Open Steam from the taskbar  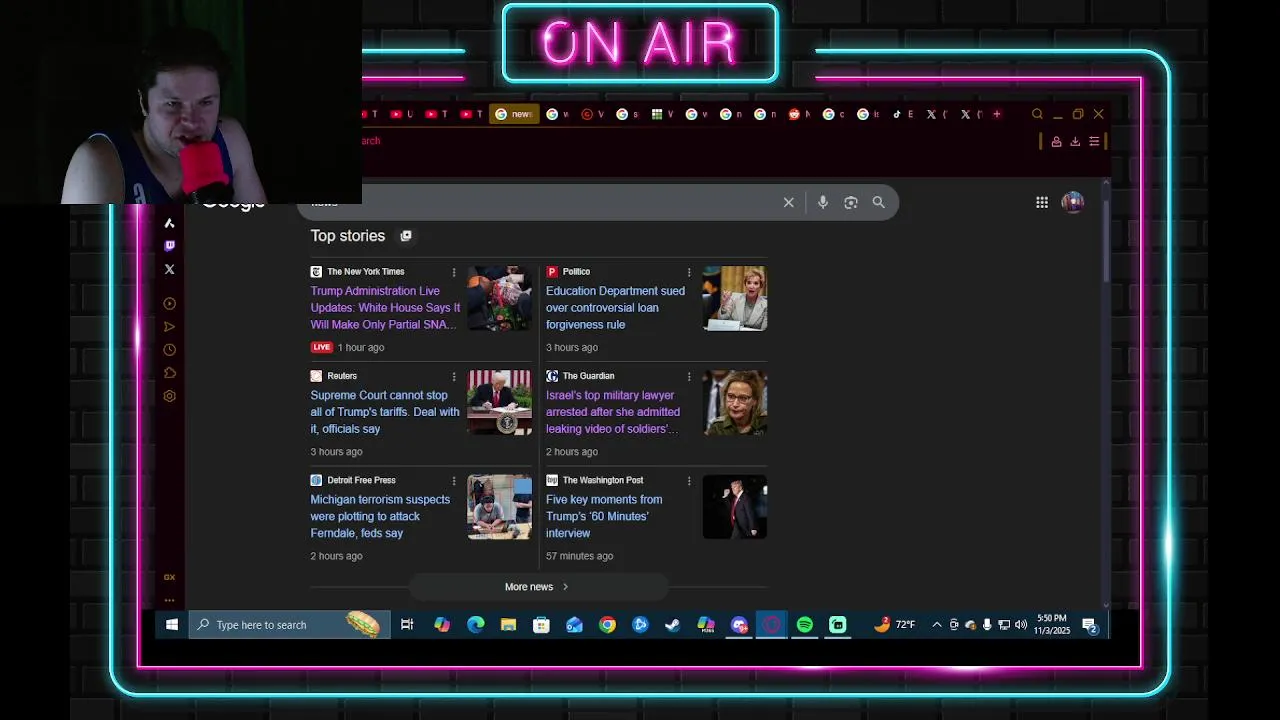tap(673, 625)
